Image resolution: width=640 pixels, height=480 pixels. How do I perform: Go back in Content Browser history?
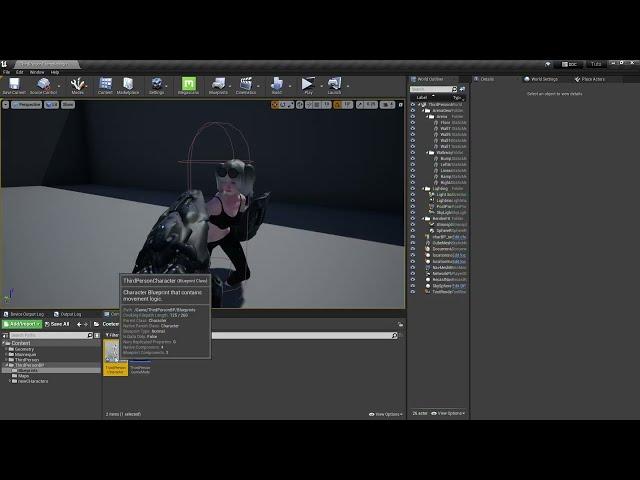(x=79, y=324)
